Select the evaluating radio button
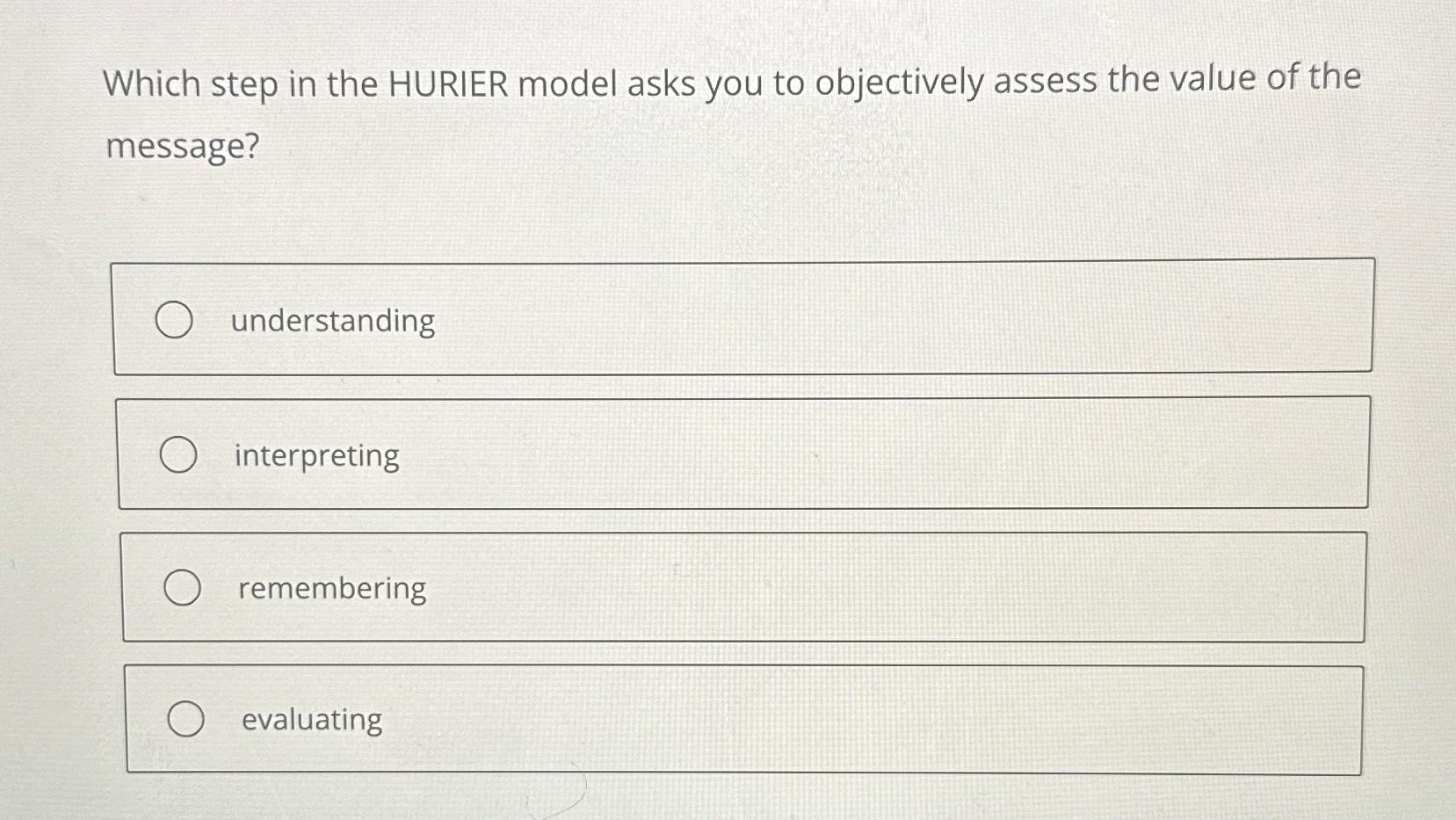The height and width of the screenshot is (820, 1456). pyautogui.click(x=186, y=719)
